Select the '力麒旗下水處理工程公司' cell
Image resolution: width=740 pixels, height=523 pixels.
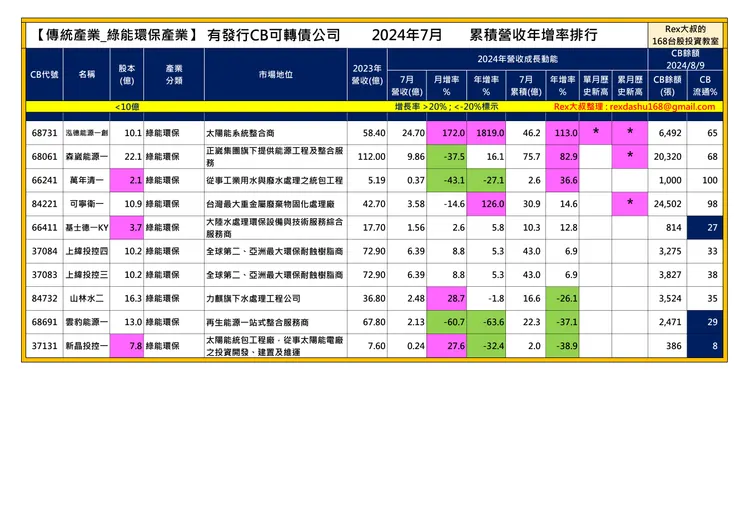click(x=276, y=298)
